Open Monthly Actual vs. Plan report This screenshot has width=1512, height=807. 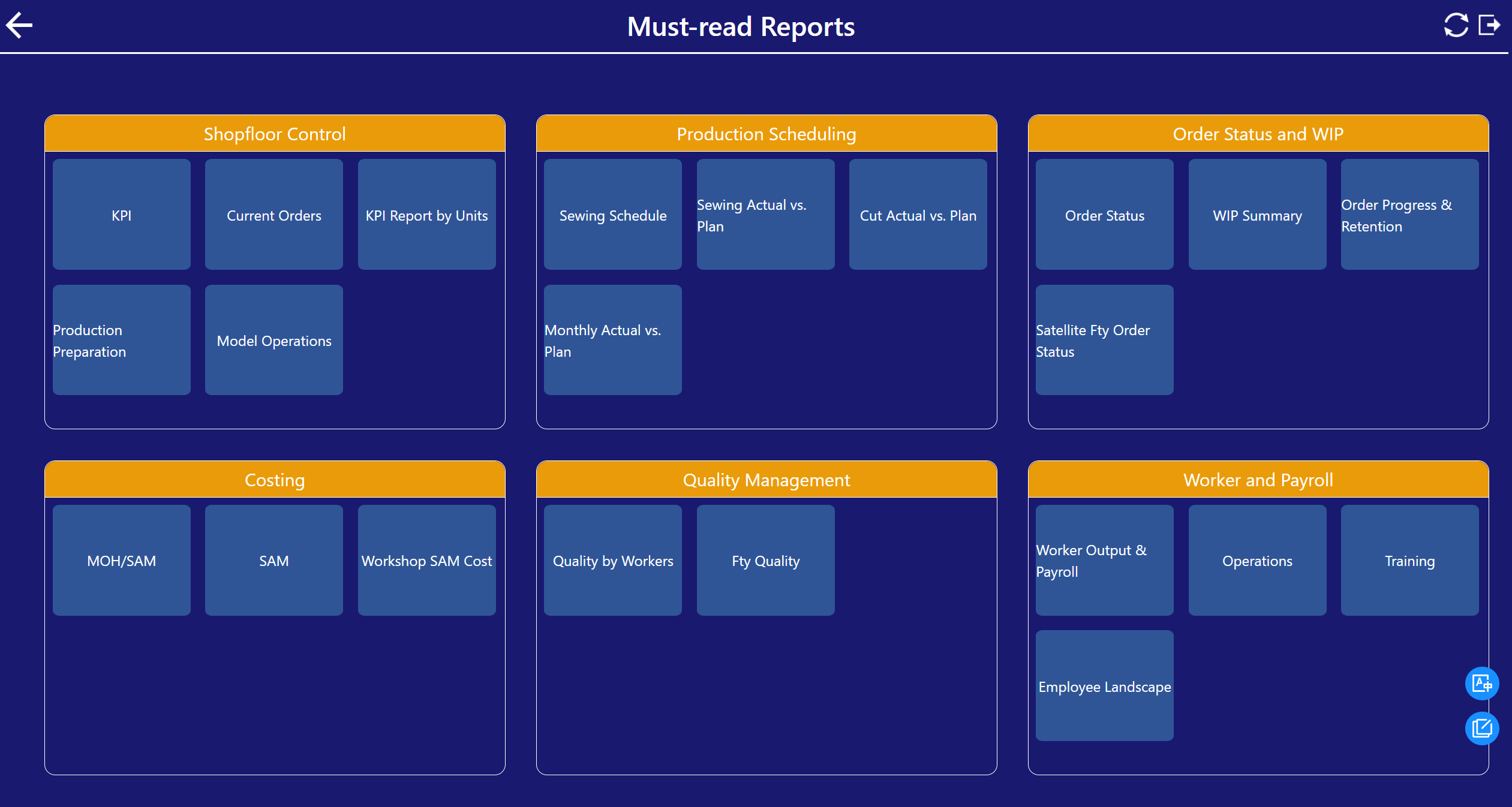click(612, 340)
